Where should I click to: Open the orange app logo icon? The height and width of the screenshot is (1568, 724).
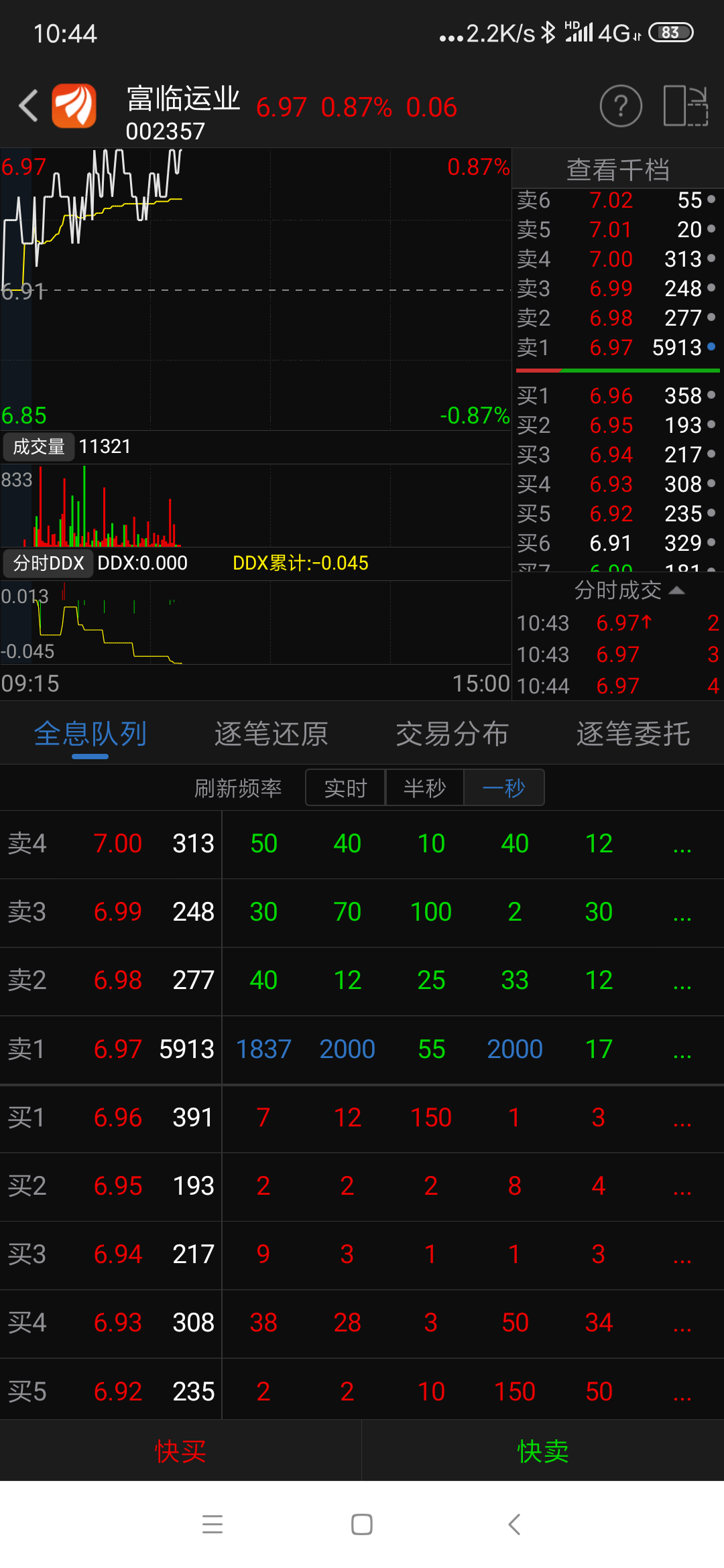pyautogui.click(x=74, y=106)
